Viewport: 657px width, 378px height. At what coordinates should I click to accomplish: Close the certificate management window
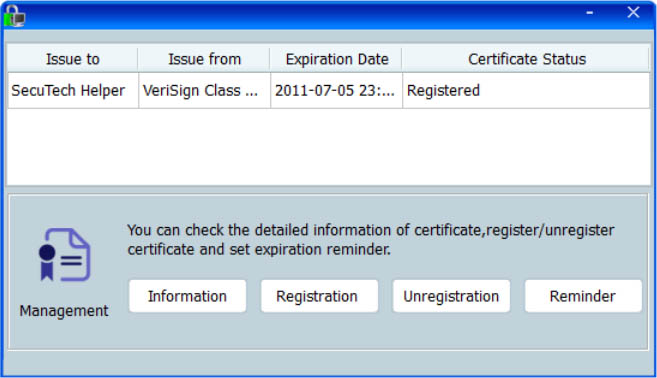point(633,13)
